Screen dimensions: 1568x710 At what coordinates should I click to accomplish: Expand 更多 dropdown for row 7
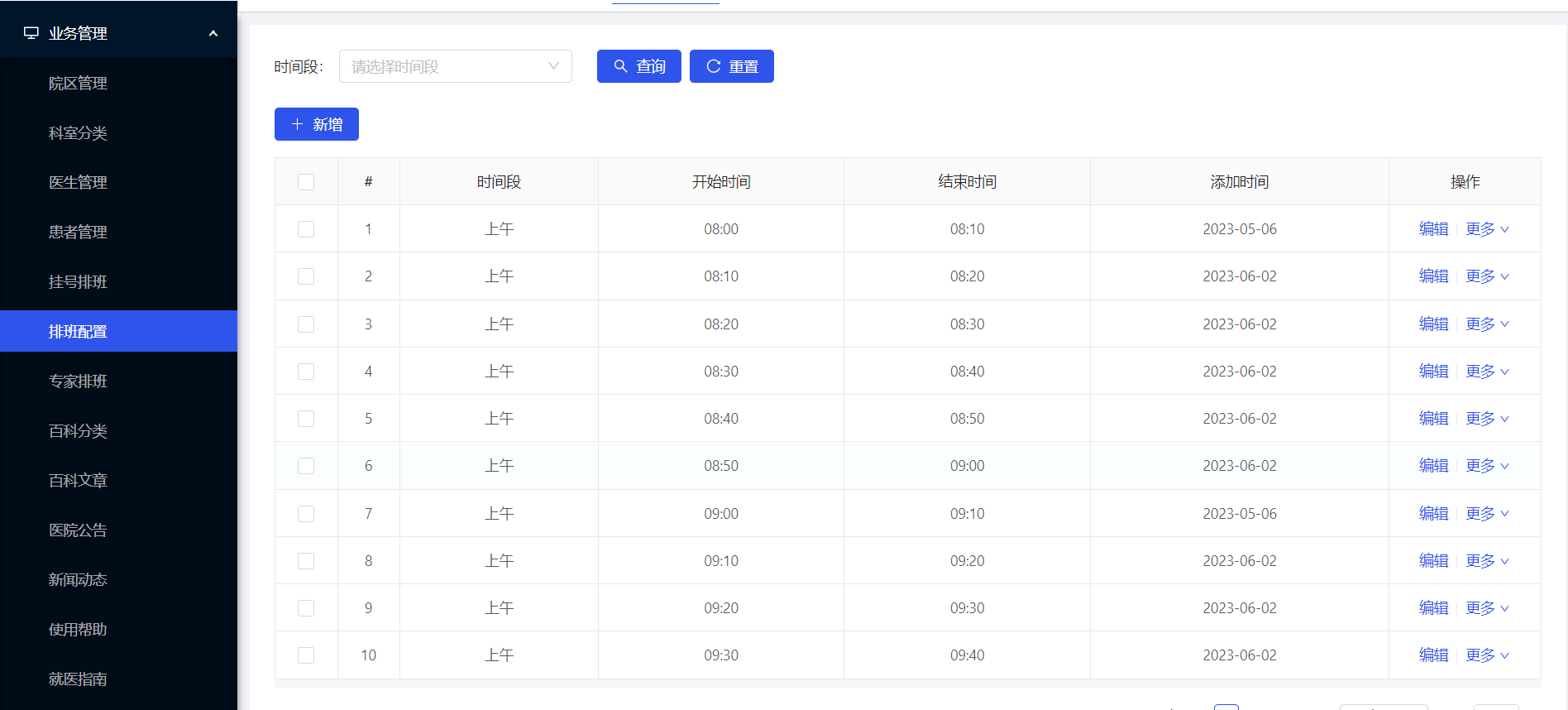(1488, 514)
